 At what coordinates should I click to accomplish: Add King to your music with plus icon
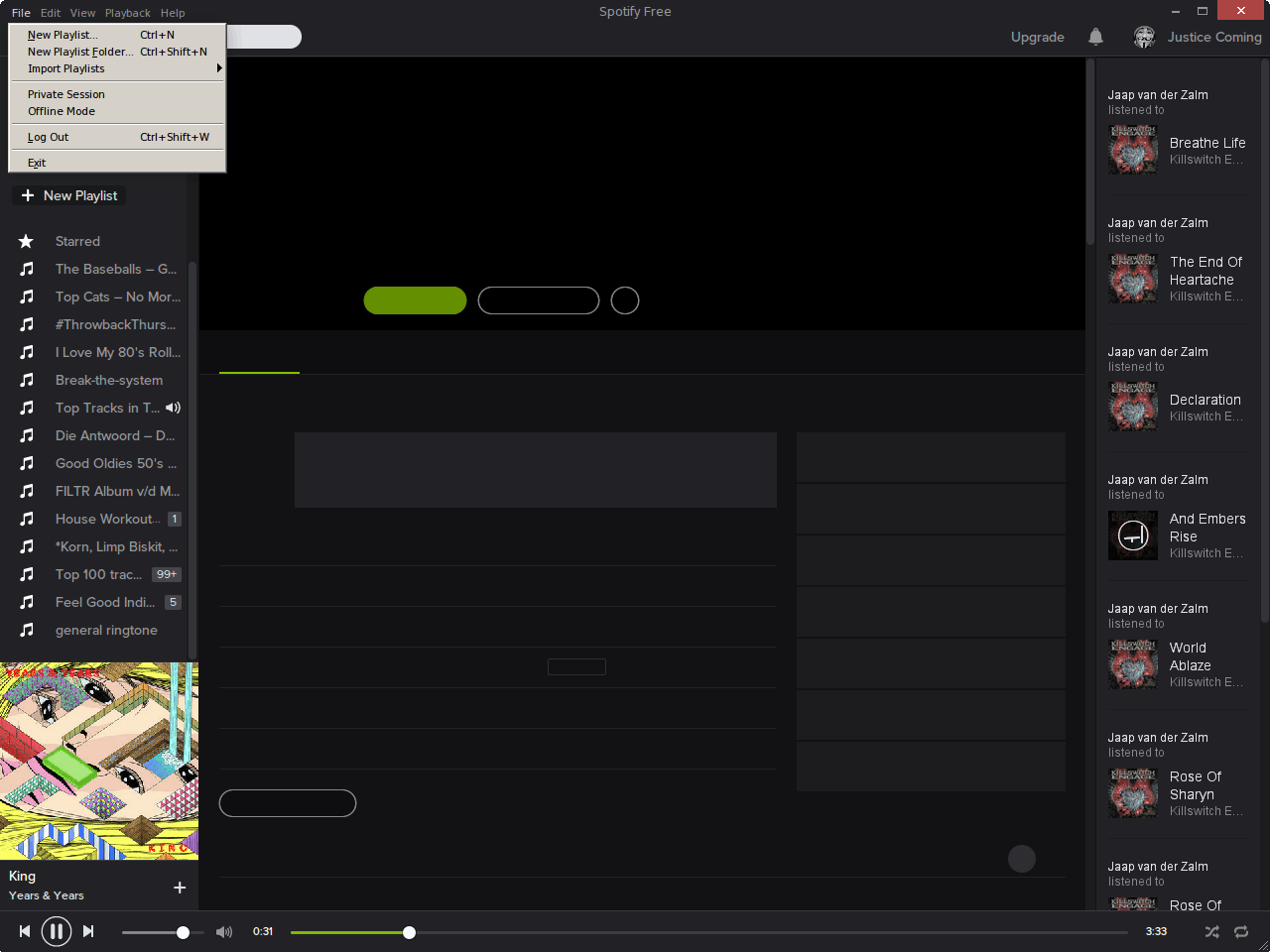[x=180, y=888]
